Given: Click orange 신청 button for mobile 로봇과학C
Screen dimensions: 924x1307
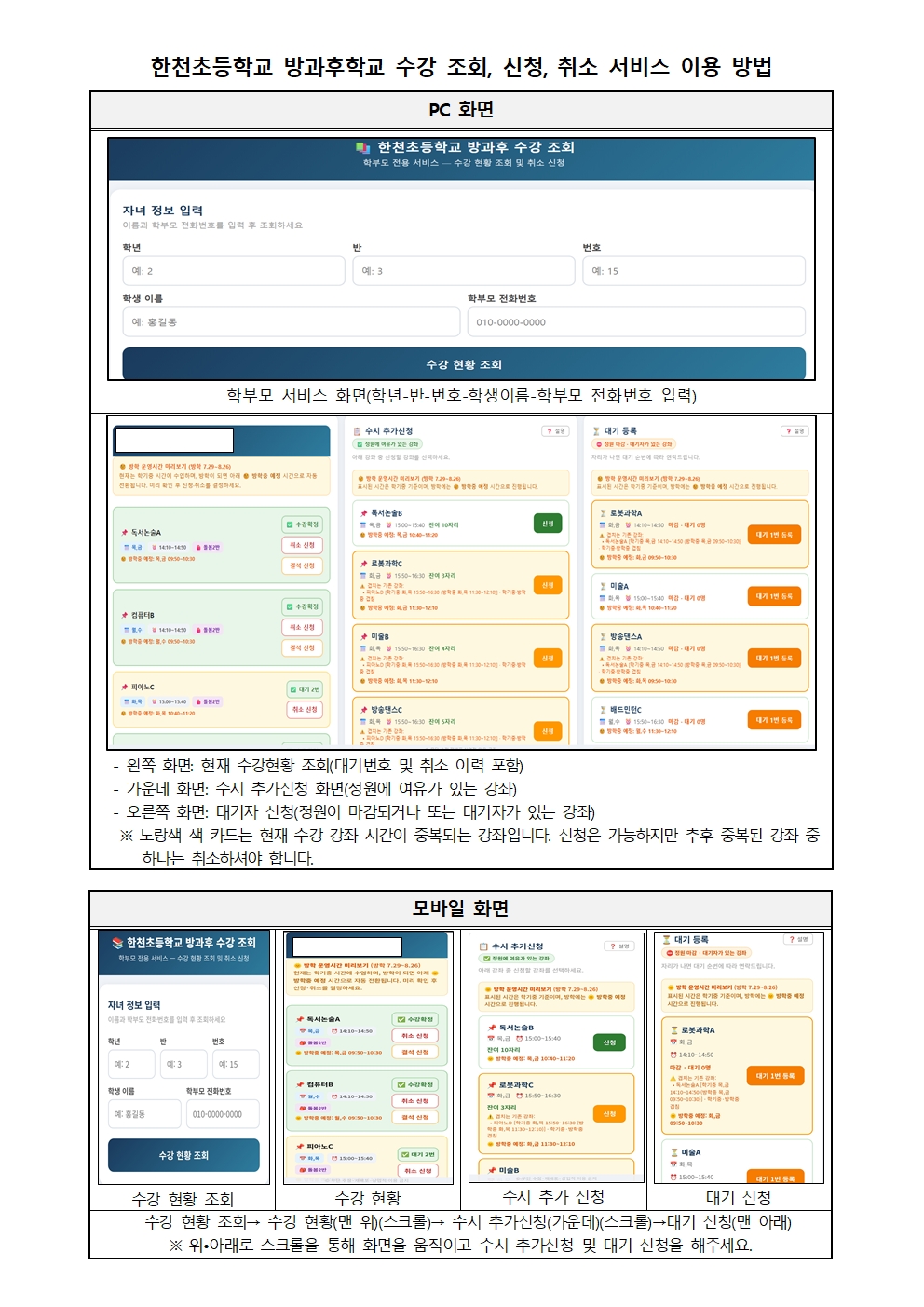Looking at the screenshot, I should 609,1113.
